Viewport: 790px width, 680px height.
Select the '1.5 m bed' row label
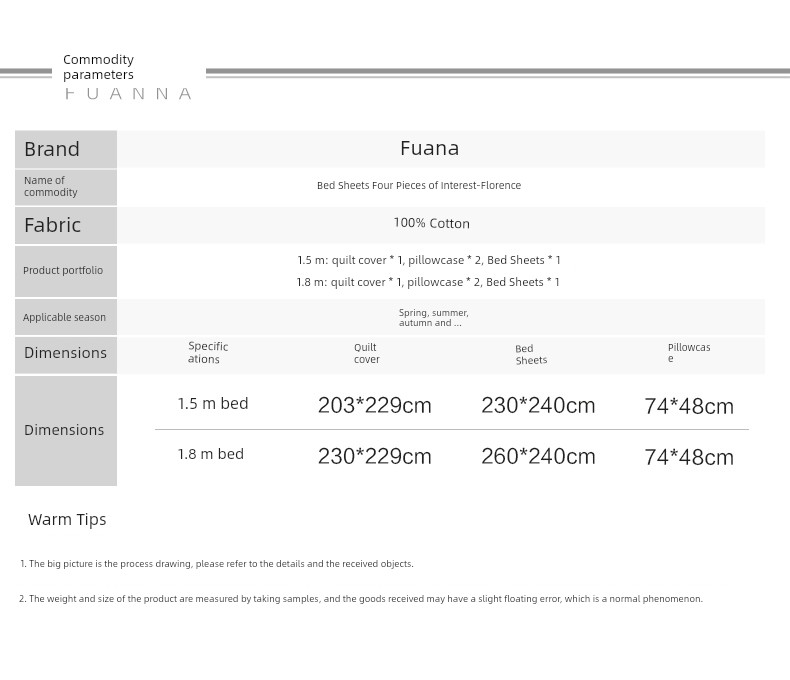pyautogui.click(x=213, y=403)
